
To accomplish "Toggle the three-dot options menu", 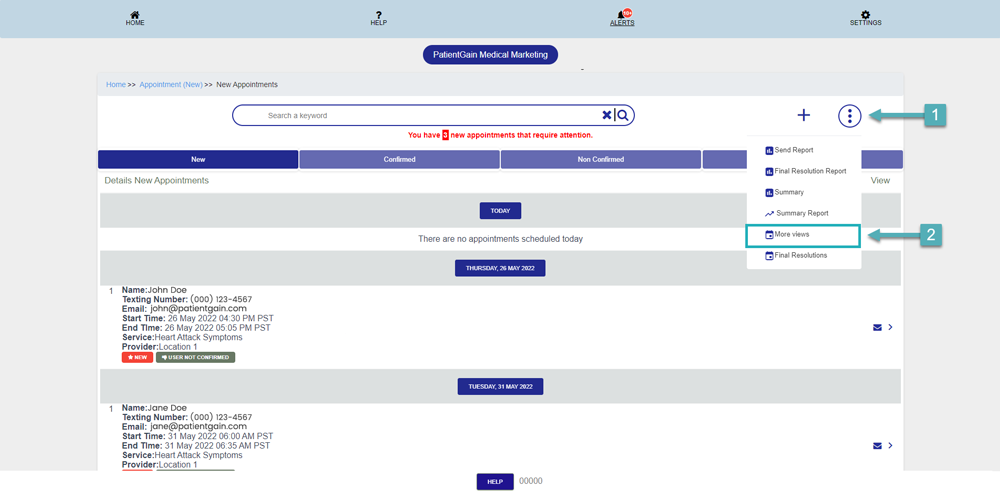I will 849,116.
